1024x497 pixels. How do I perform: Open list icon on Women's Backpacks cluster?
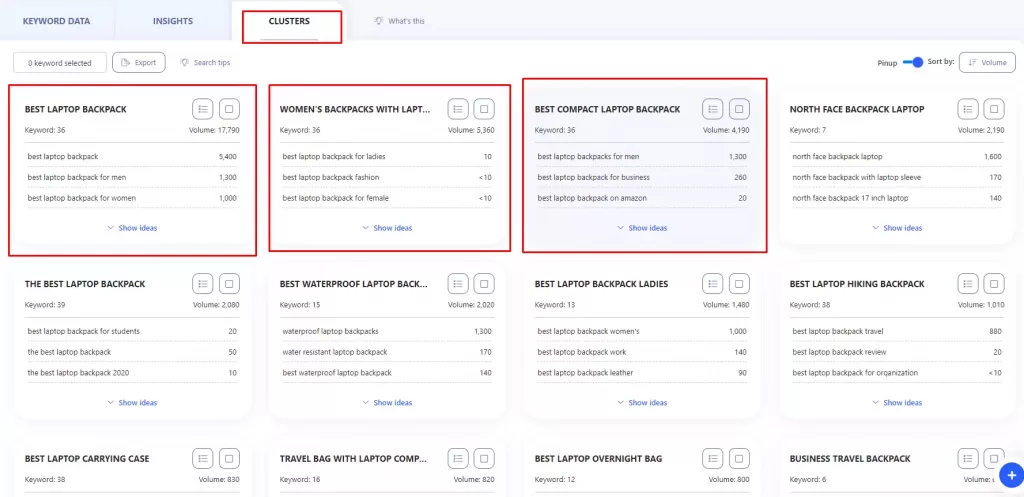[x=458, y=109]
